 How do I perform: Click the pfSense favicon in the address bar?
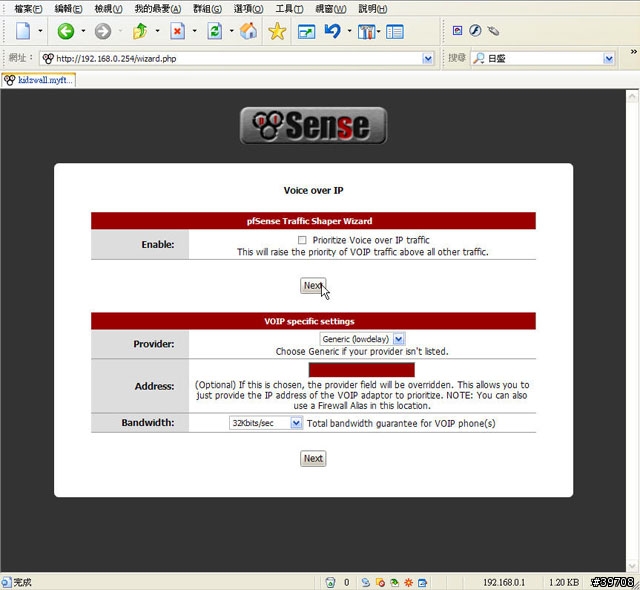(x=48, y=58)
